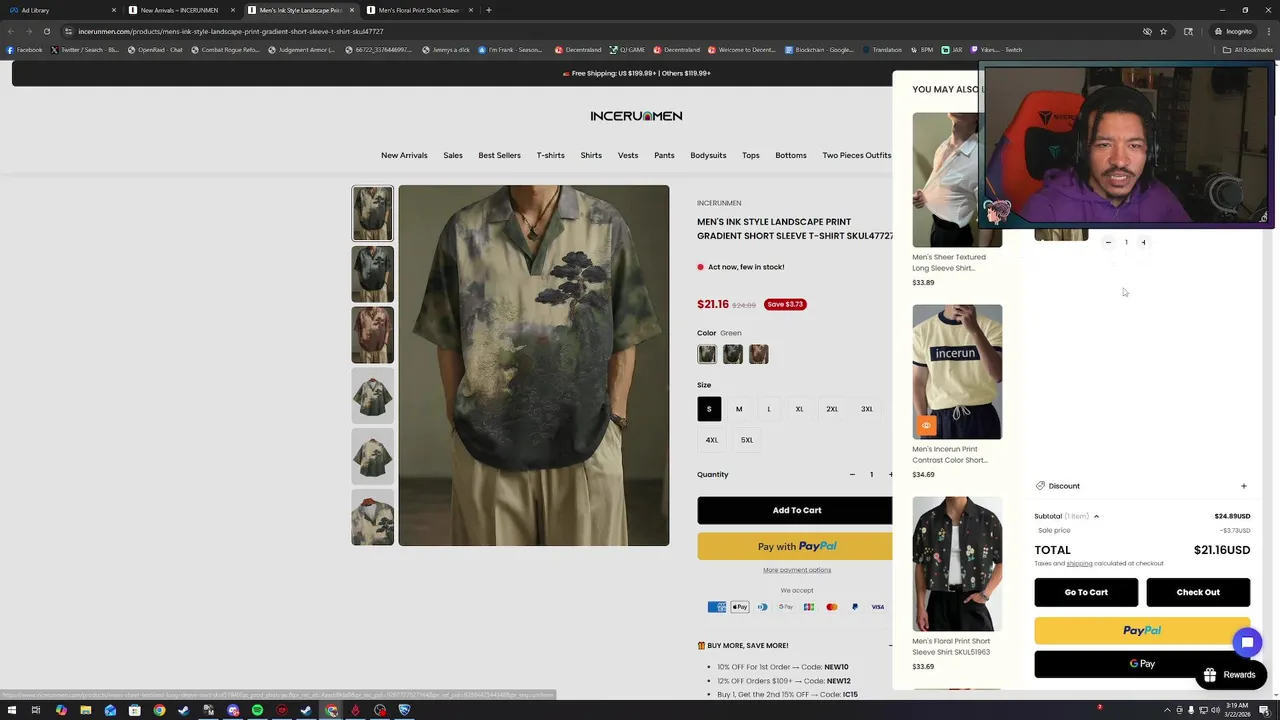Select size 3XL
Image resolution: width=1280 pixels, height=720 pixels.
[867, 409]
